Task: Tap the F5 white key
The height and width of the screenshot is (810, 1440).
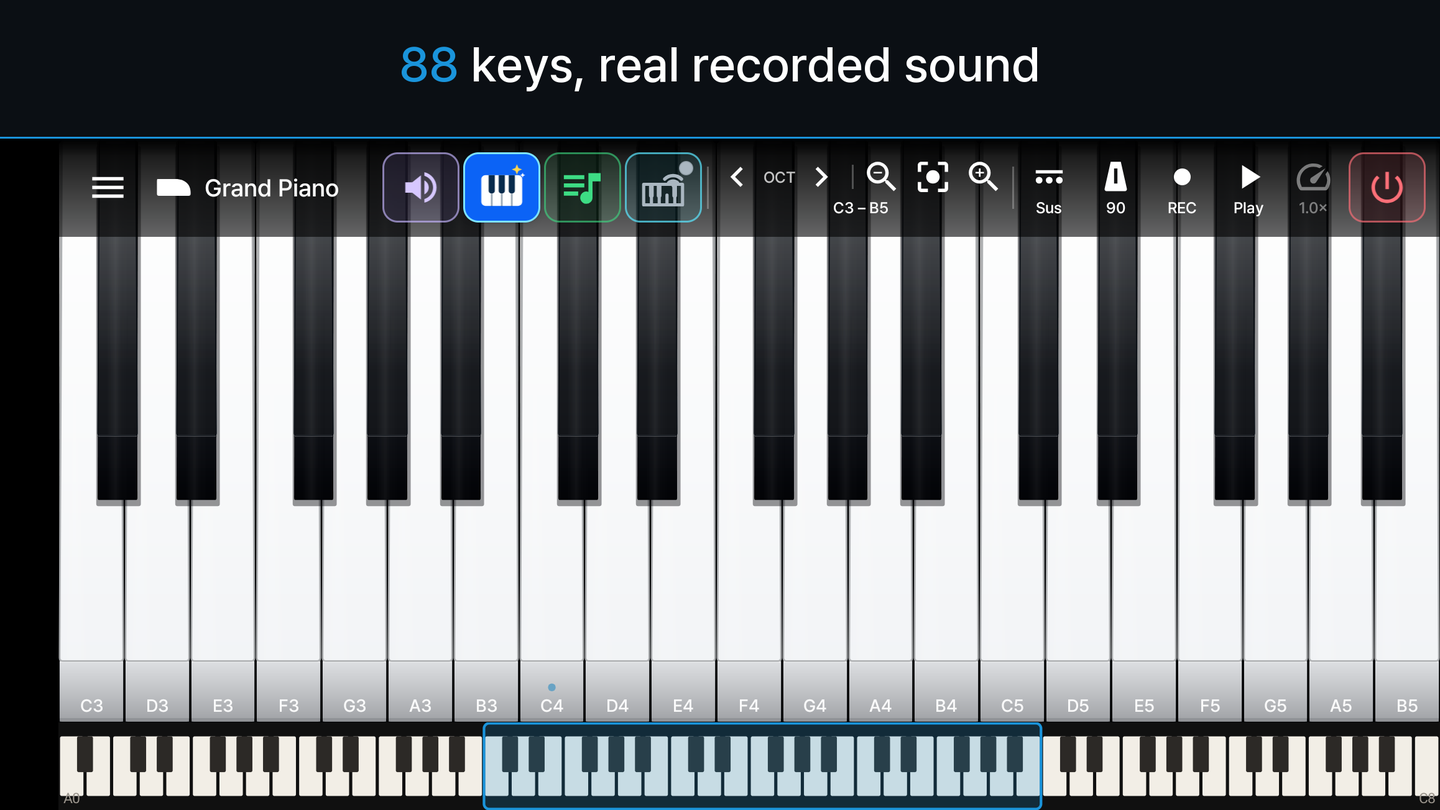Action: (1210, 600)
